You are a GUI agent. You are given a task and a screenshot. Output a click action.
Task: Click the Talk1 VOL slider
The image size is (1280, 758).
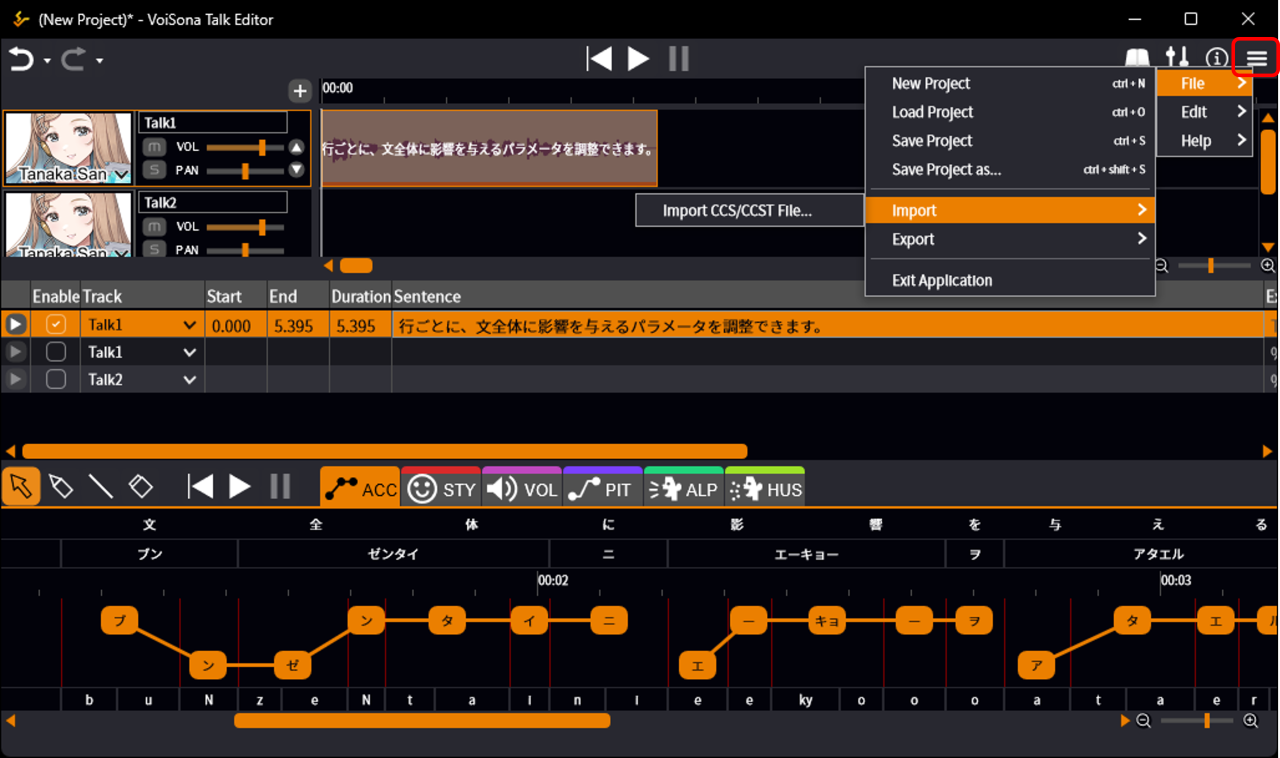[x=244, y=147]
